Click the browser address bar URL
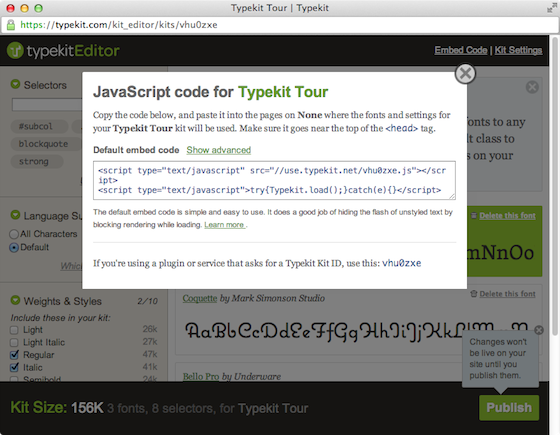 [x=119, y=25]
